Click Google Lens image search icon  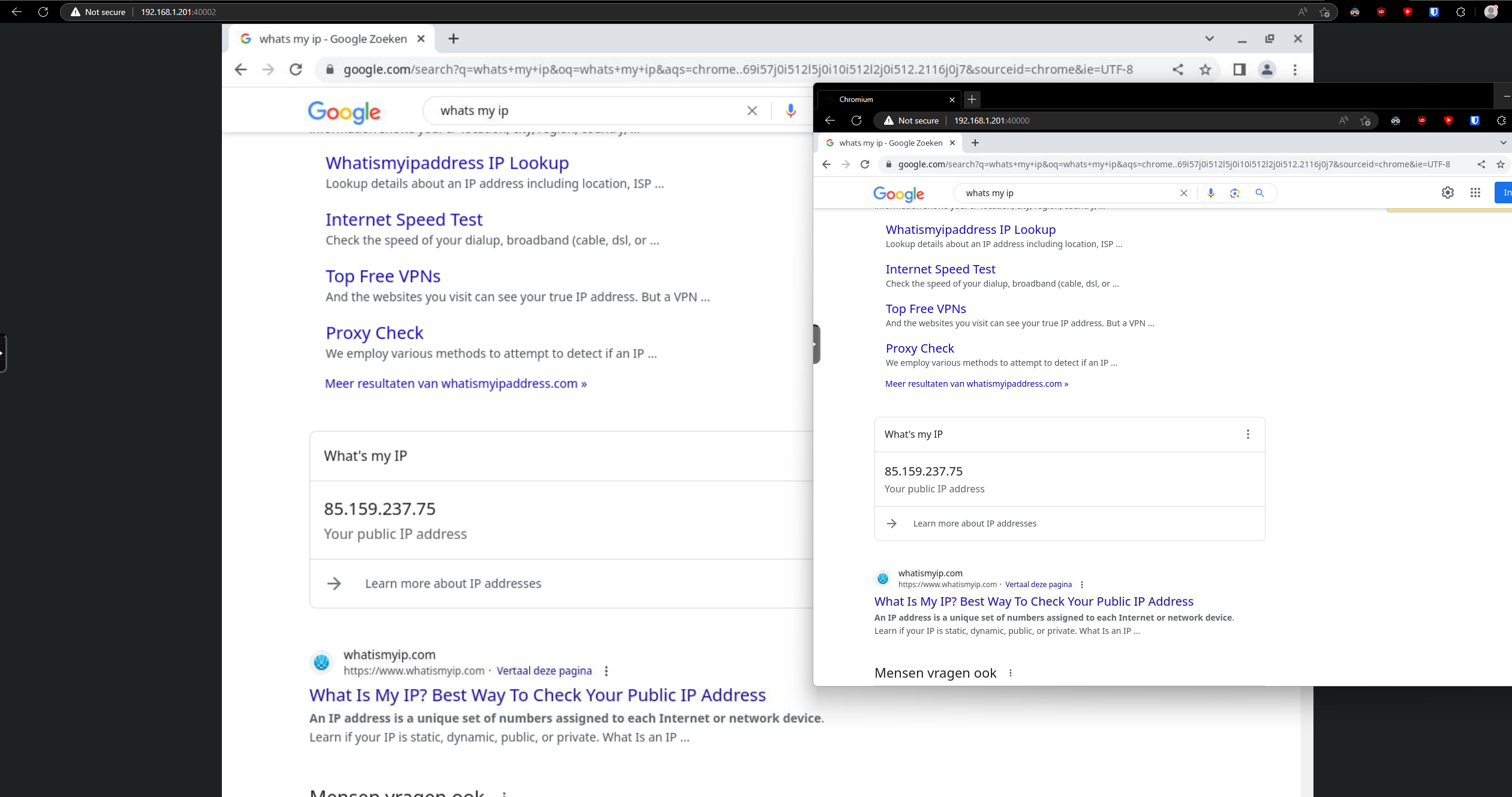point(1234,193)
